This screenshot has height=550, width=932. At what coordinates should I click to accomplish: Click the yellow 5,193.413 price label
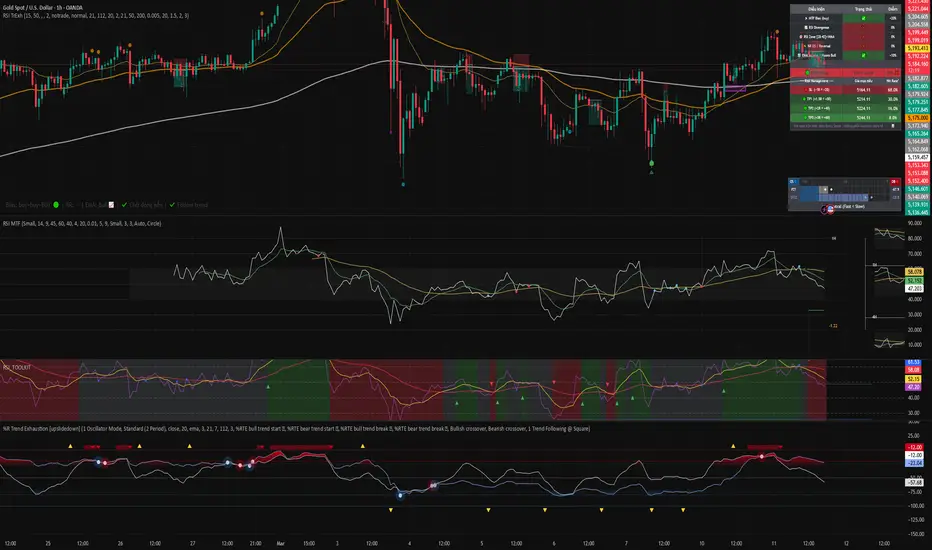point(918,48)
